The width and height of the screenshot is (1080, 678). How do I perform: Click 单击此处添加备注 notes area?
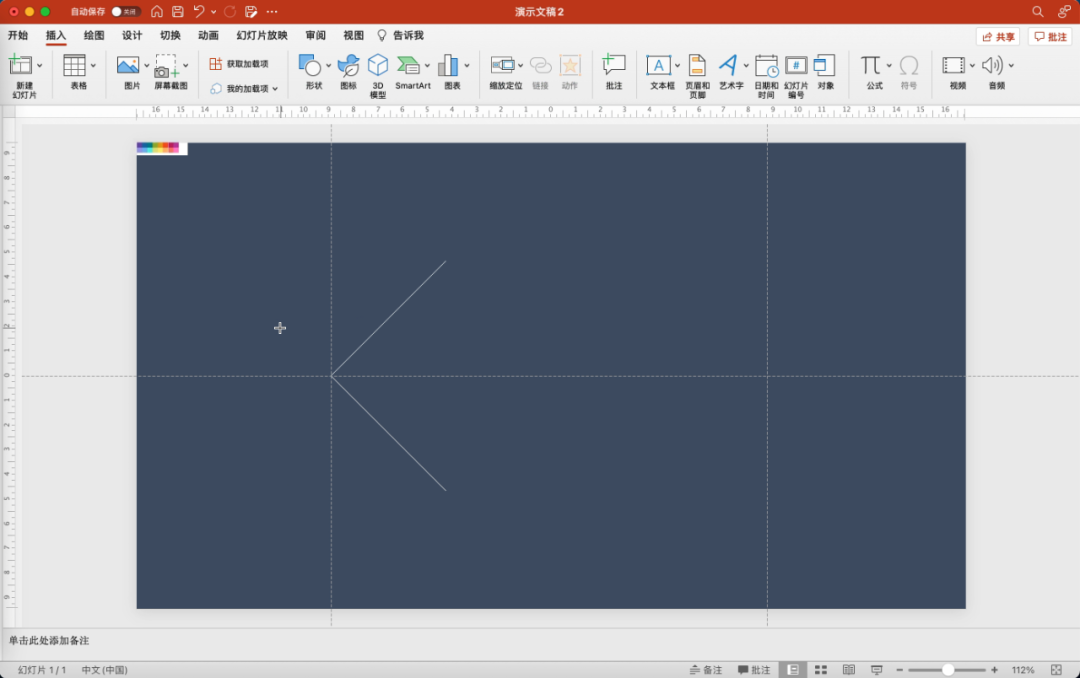tap(49, 640)
